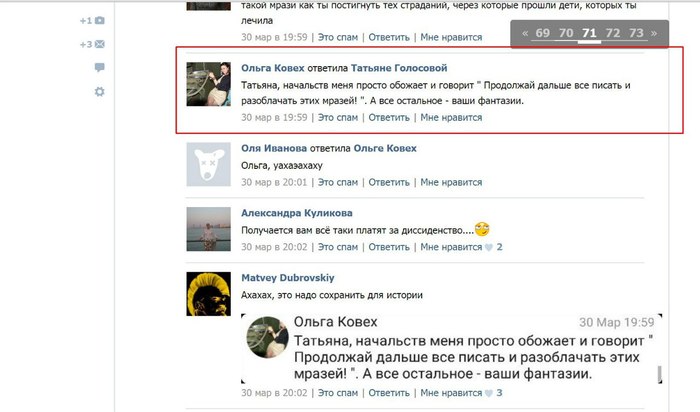
Task: Open the Татьяне Голосовой profile link
Action: coord(399,68)
